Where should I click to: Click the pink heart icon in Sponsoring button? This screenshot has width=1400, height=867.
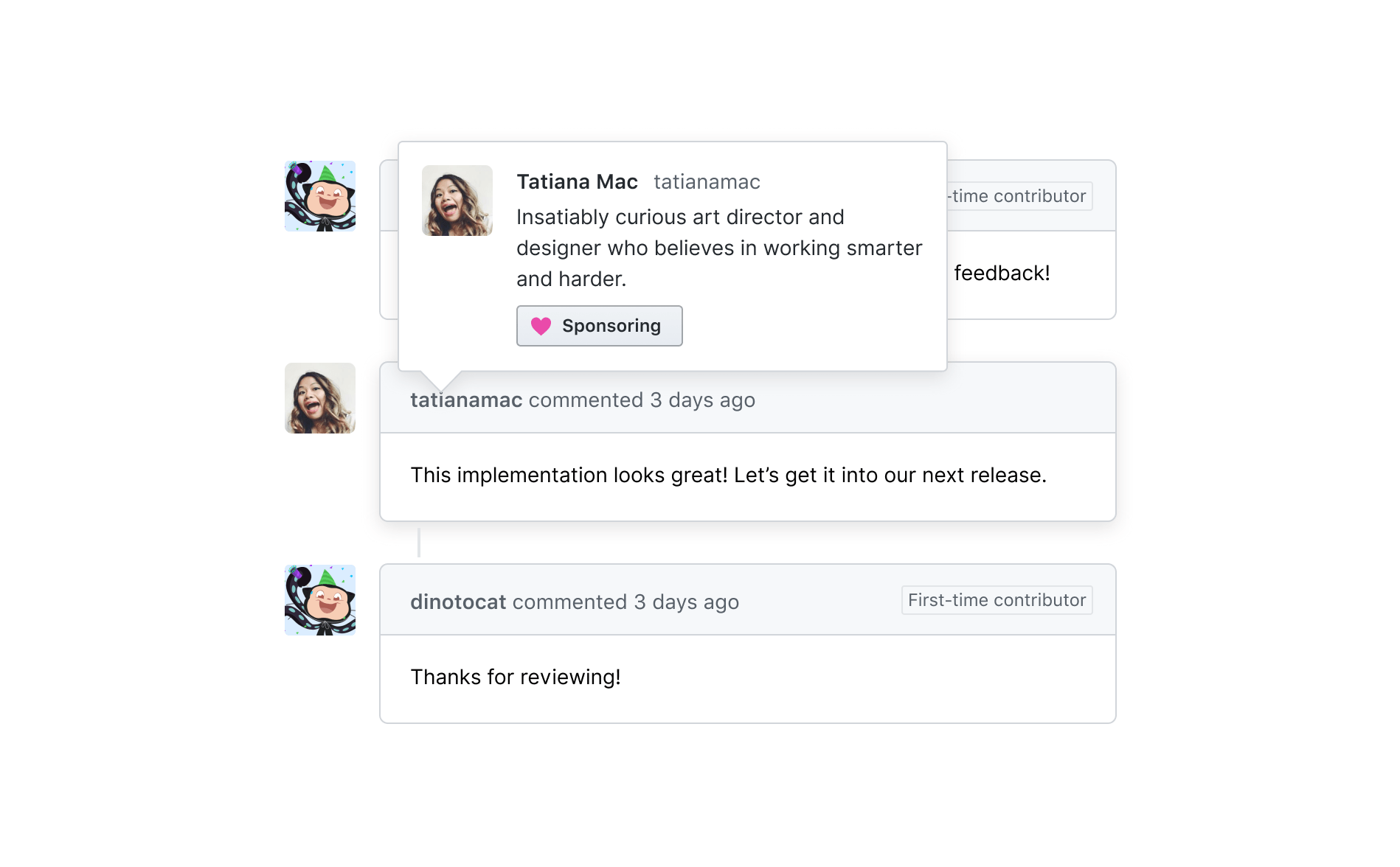(x=541, y=326)
